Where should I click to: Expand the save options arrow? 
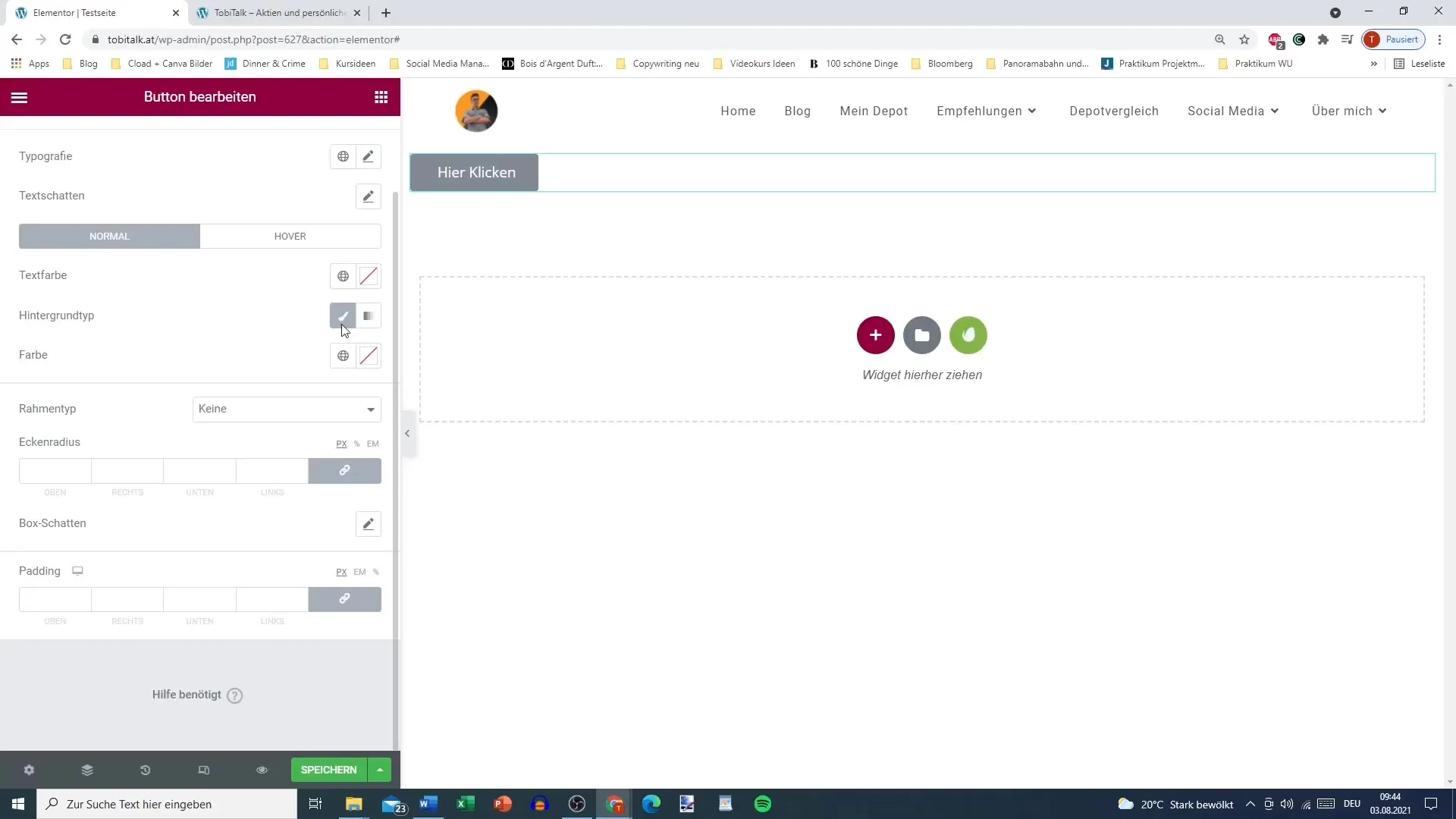pyautogui.click(x=380, y=770)
